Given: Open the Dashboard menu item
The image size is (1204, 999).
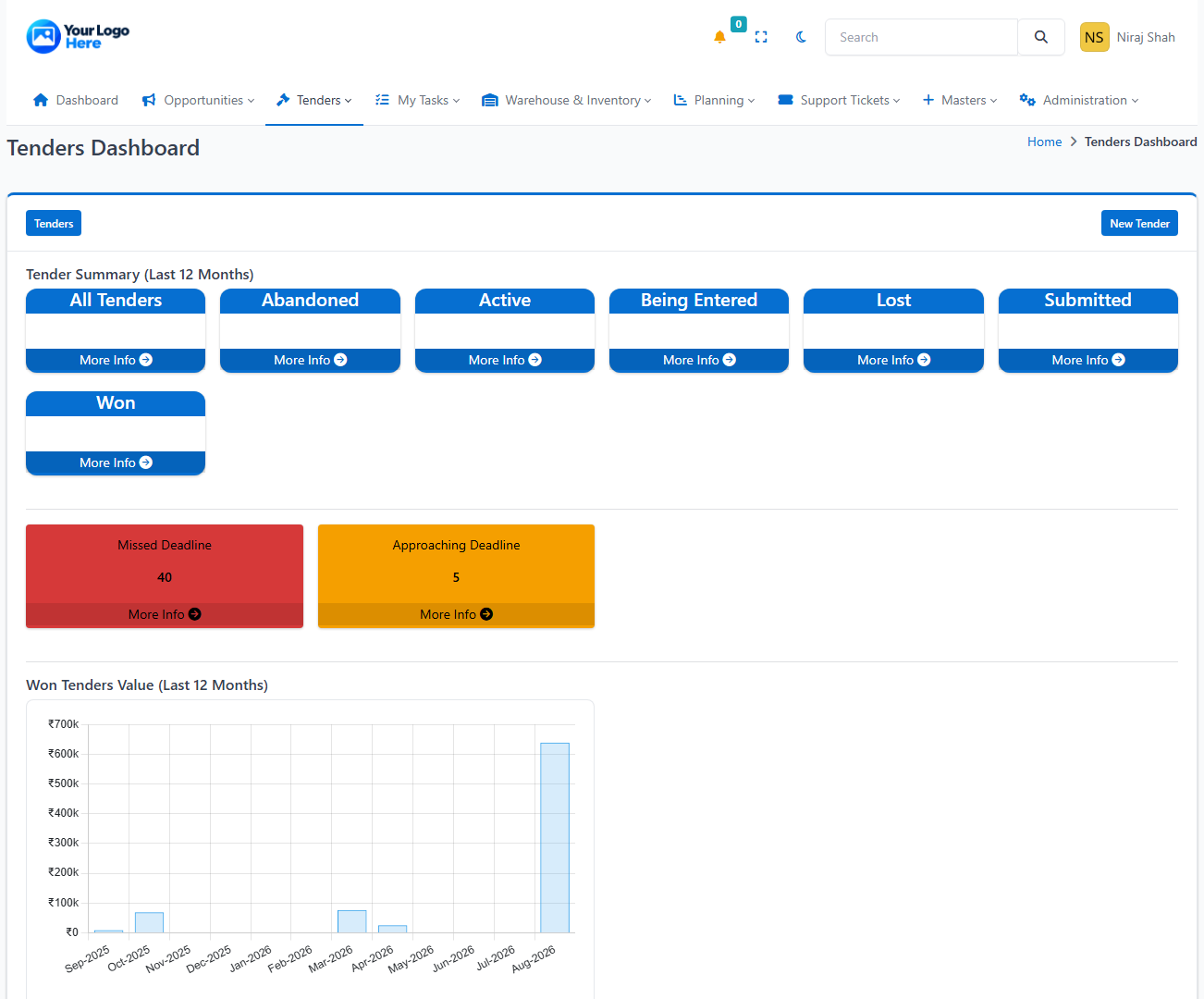Looking at the screenshot, I should click(75, 100).
